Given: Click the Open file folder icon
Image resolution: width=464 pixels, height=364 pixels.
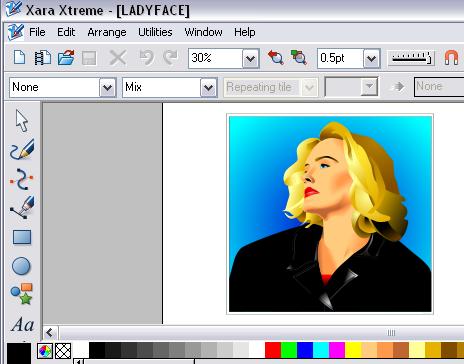Looking at the screenshot, I should point(66,58).
